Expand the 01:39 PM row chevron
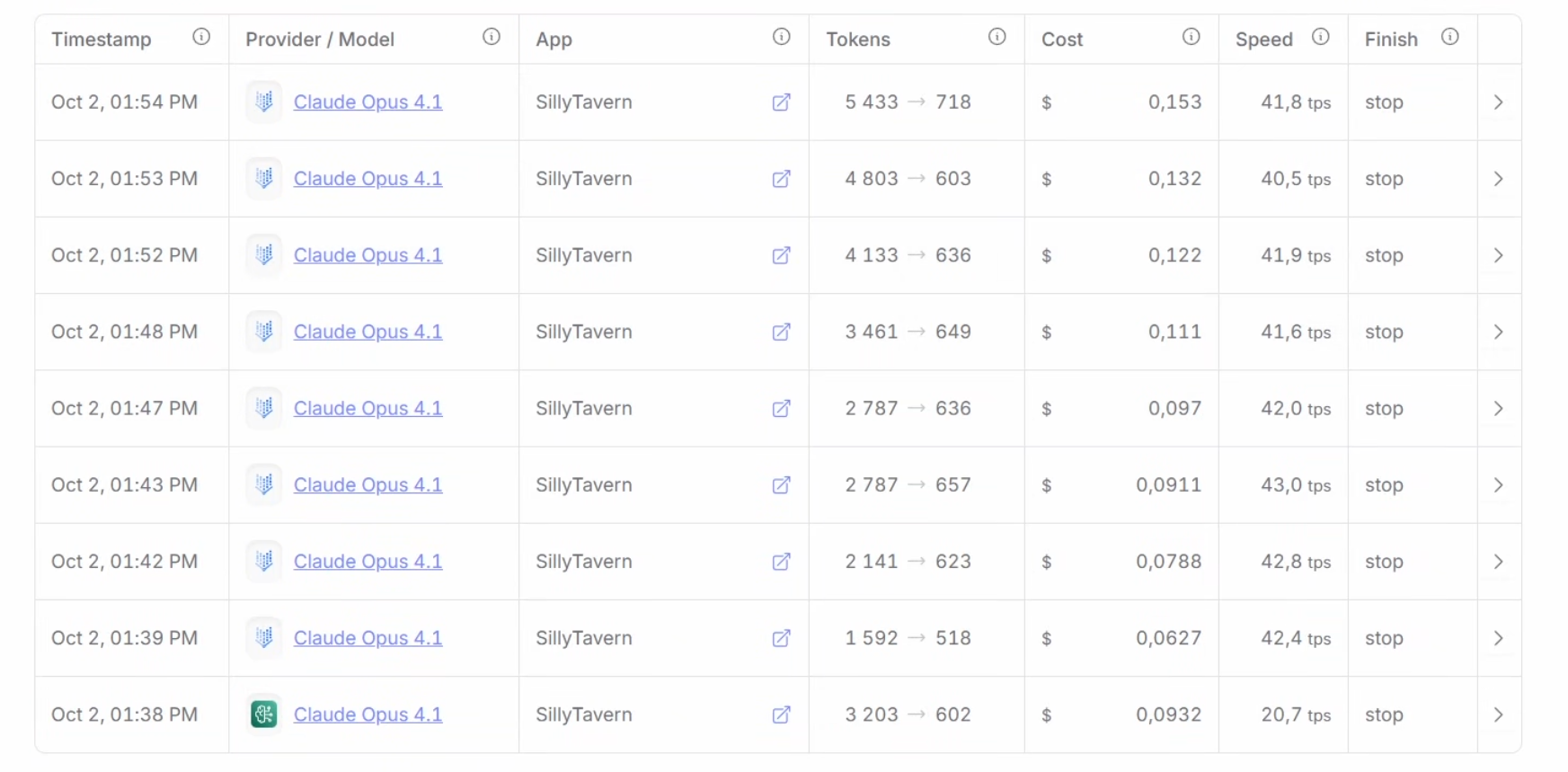This screenshot has width=1568, height=772. click(x=1498, y=639)
